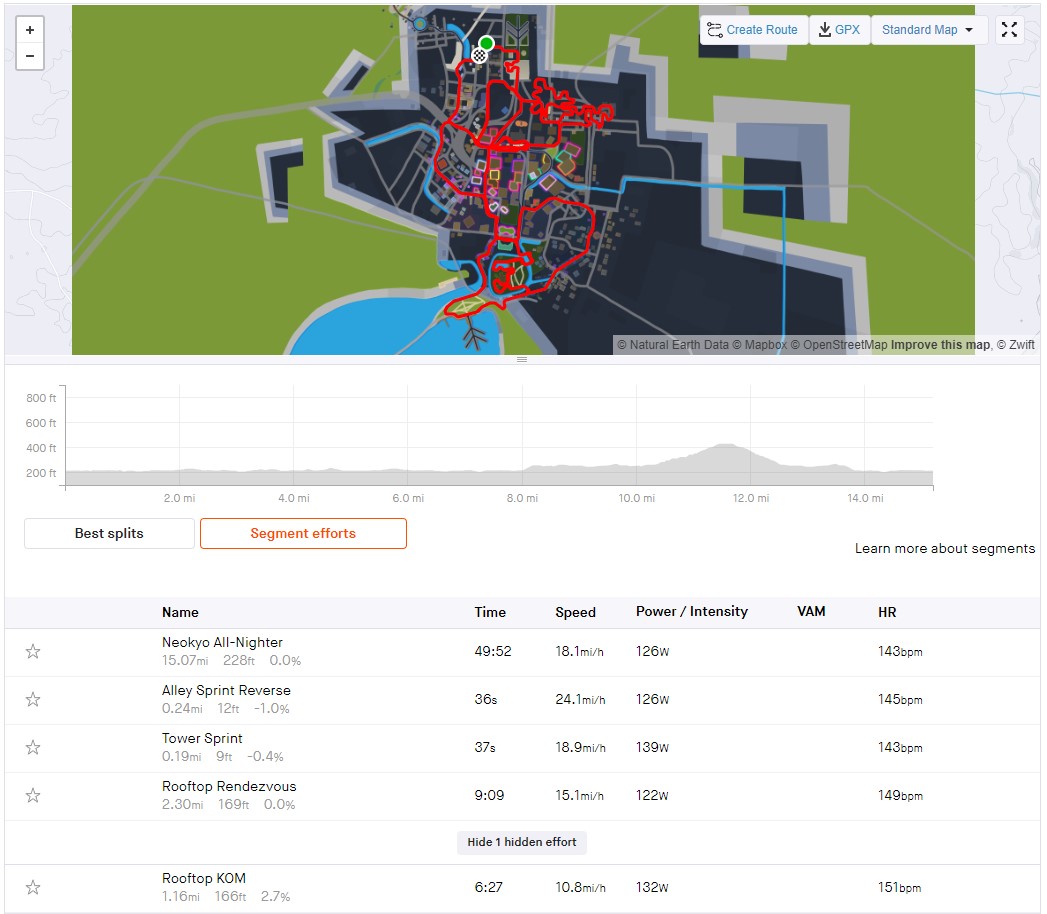Open Learn more about segments link
Image resolution: width=1047 pixels, height=914 pixels.
click(945, 548)
